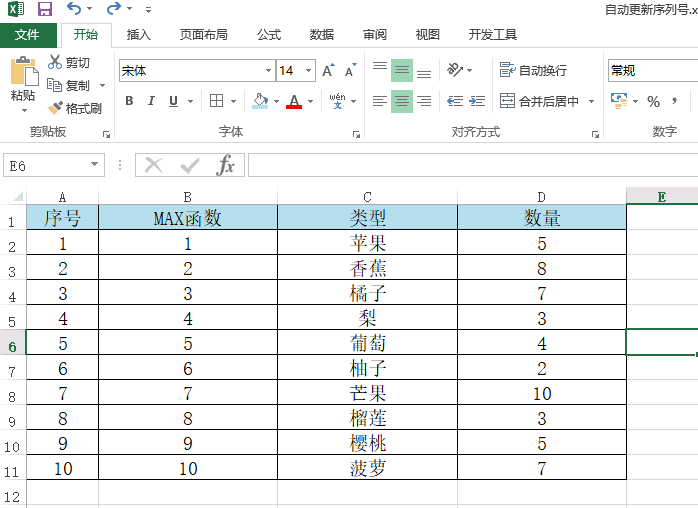The image size is (698, 508).
Task: Click the cancel X in formula bar
Action: [154, 165]
